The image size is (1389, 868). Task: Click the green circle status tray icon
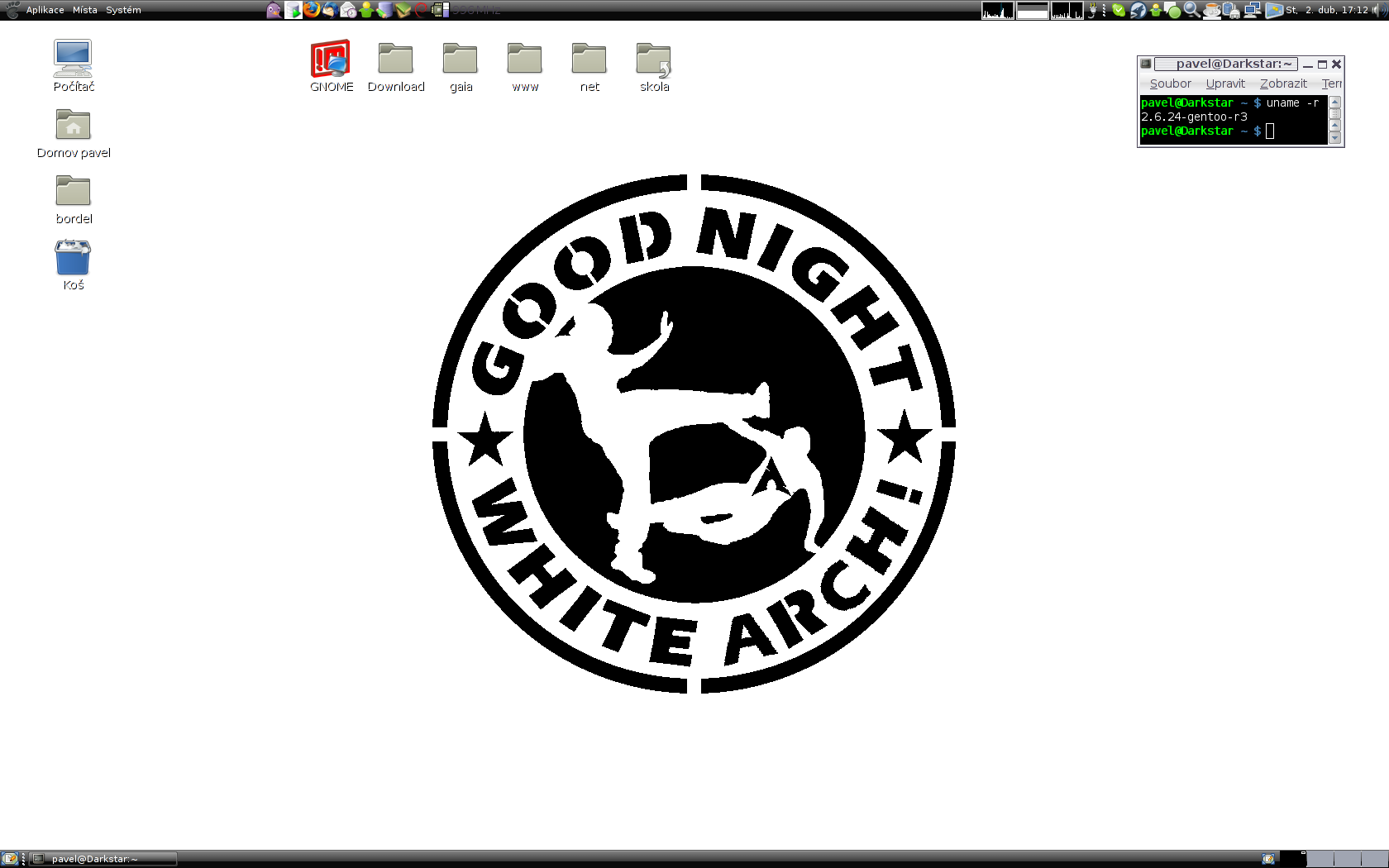tap(1172, 11)
